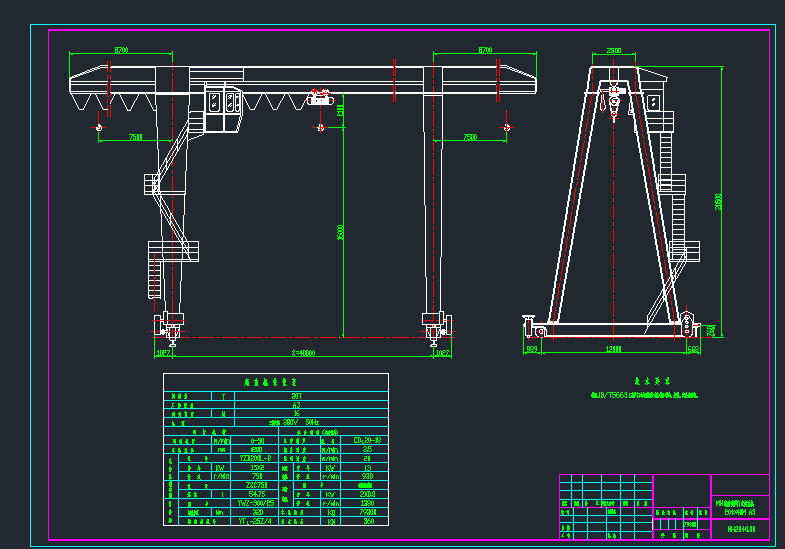Select the 12000 base dimension in side view
Image resolution: width=785 pixels, height=549 pixels.
point(613,349)
